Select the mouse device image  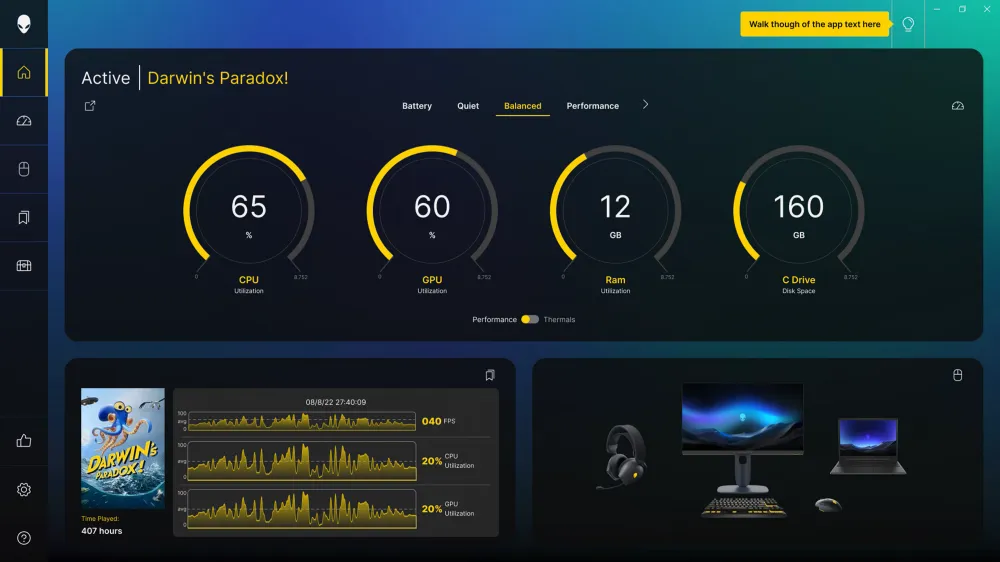pos(828,505)
